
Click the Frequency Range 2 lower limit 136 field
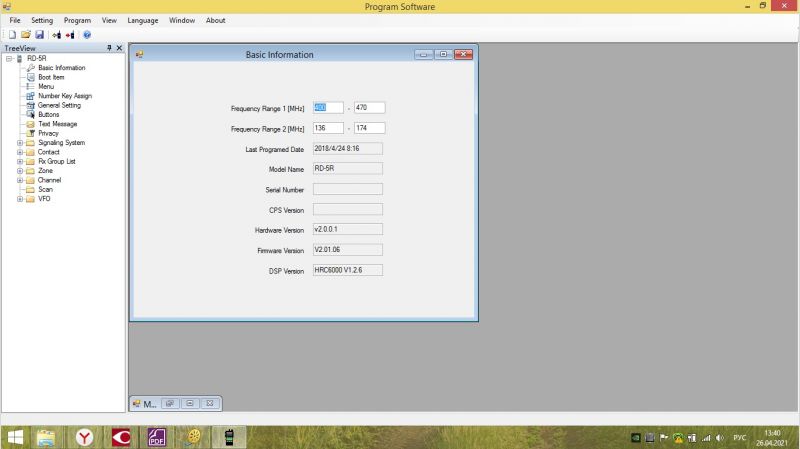(x=328, y=128)
